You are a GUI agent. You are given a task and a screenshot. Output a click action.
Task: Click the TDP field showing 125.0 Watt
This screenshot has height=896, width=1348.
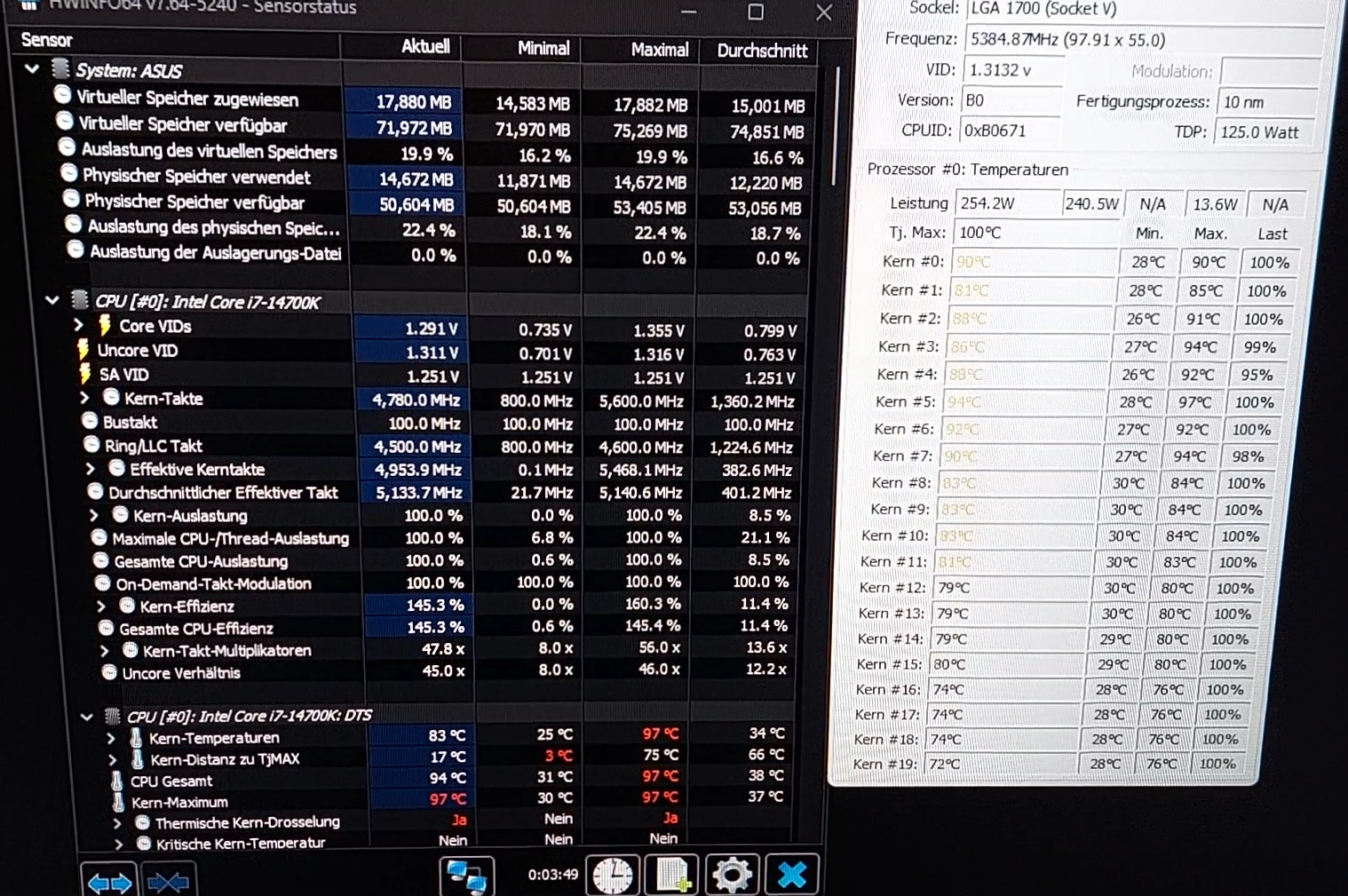pyautogui.click(x=1263, y=132)
